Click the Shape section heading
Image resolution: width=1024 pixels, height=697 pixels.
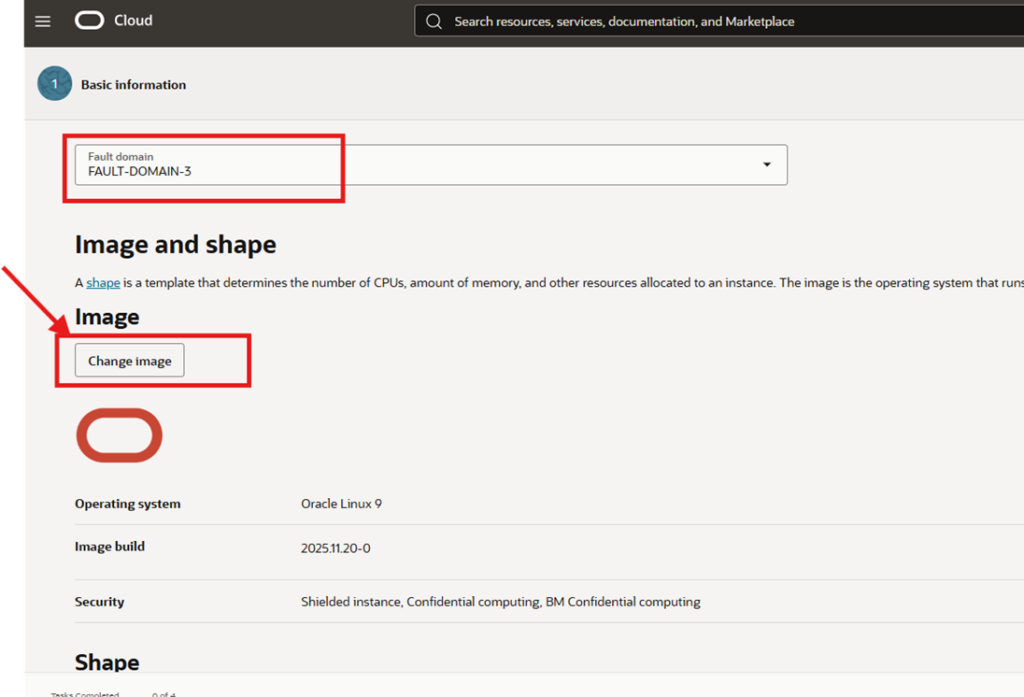click(x=107, y=662)
